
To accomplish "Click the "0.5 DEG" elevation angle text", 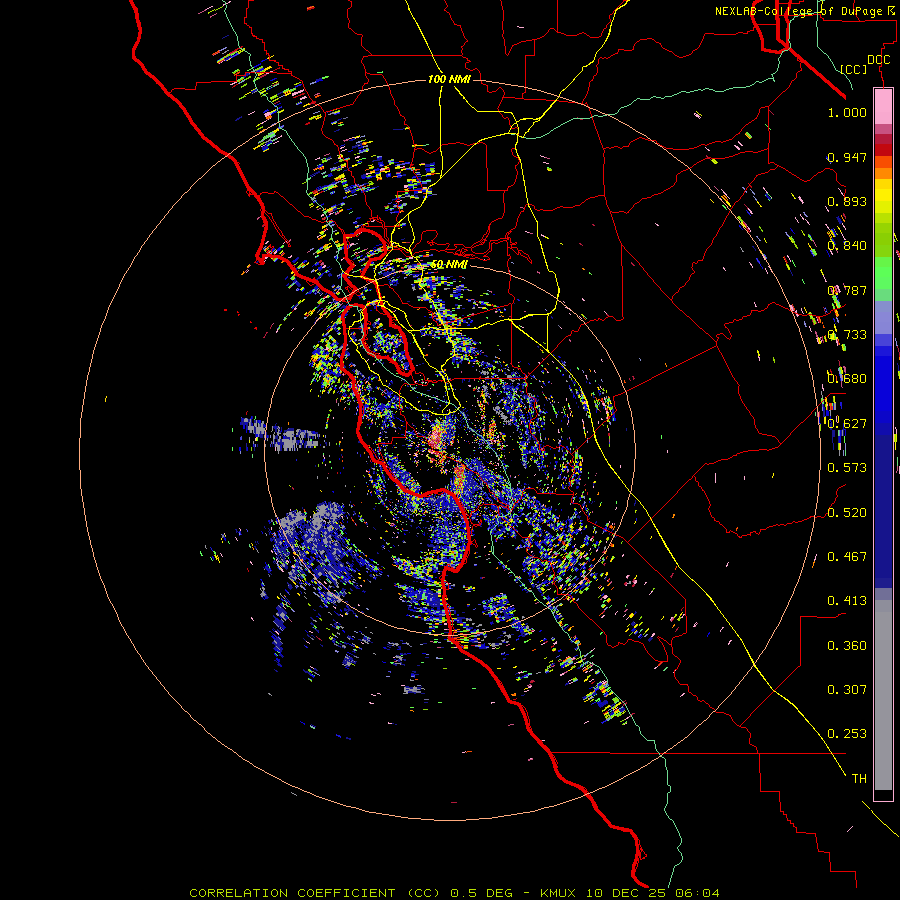I will (x=481, y=893).
